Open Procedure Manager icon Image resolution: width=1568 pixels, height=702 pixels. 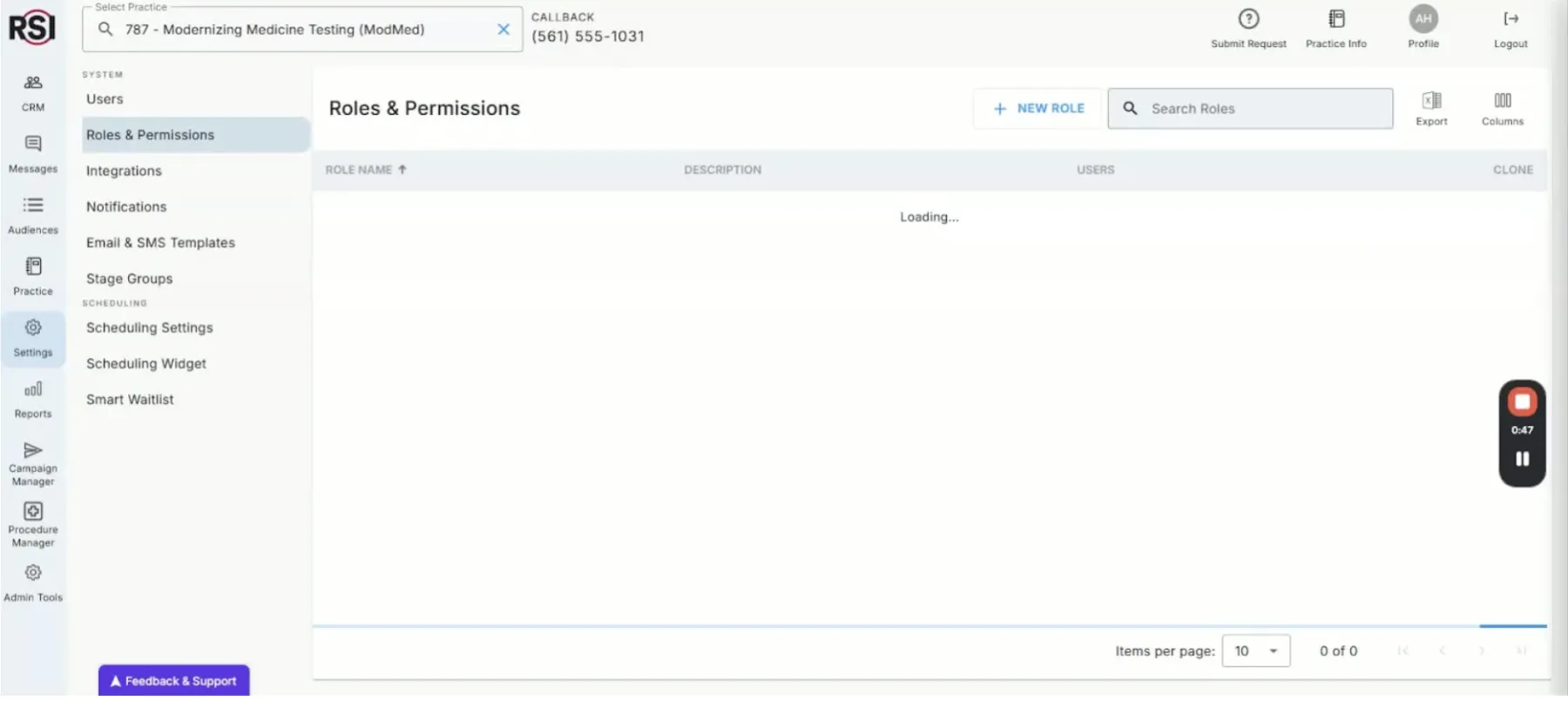click(x=33, y=511)
